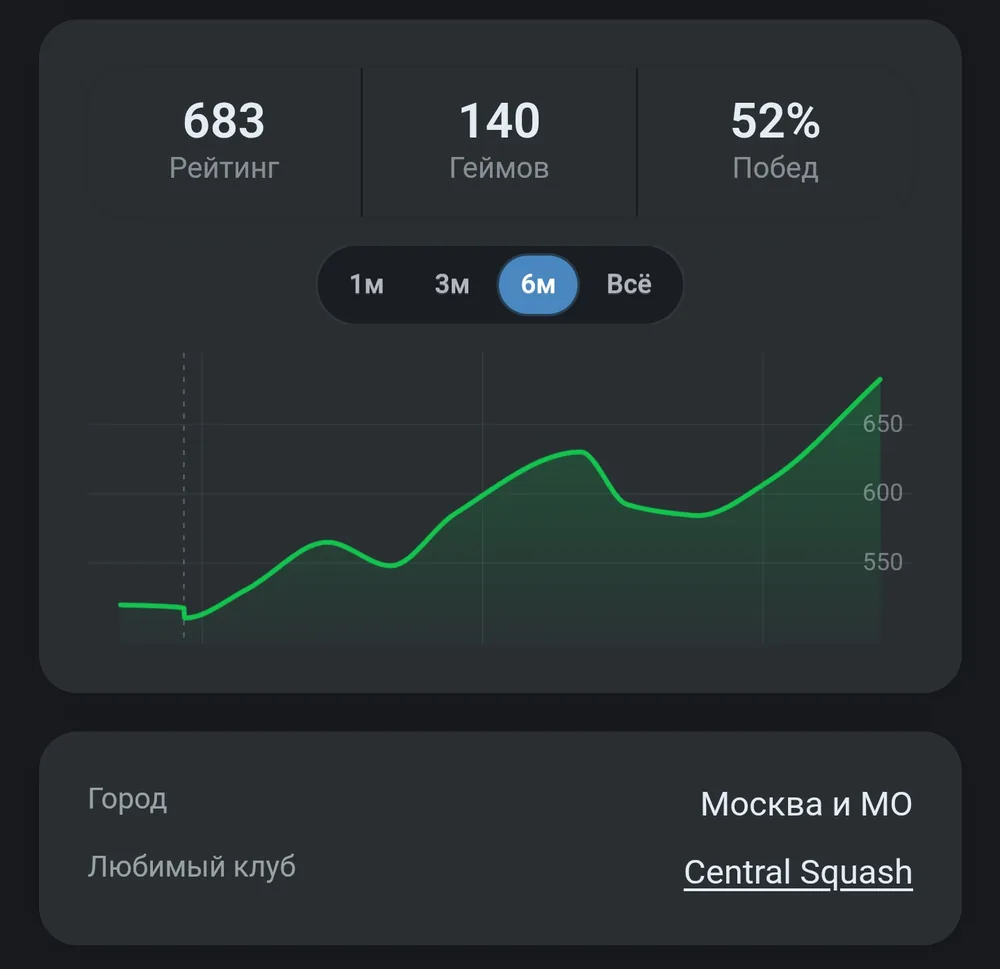This screenshot has height=969, width=1000.
Task: Show all-time chart via Всё tab
Action: 629,285
